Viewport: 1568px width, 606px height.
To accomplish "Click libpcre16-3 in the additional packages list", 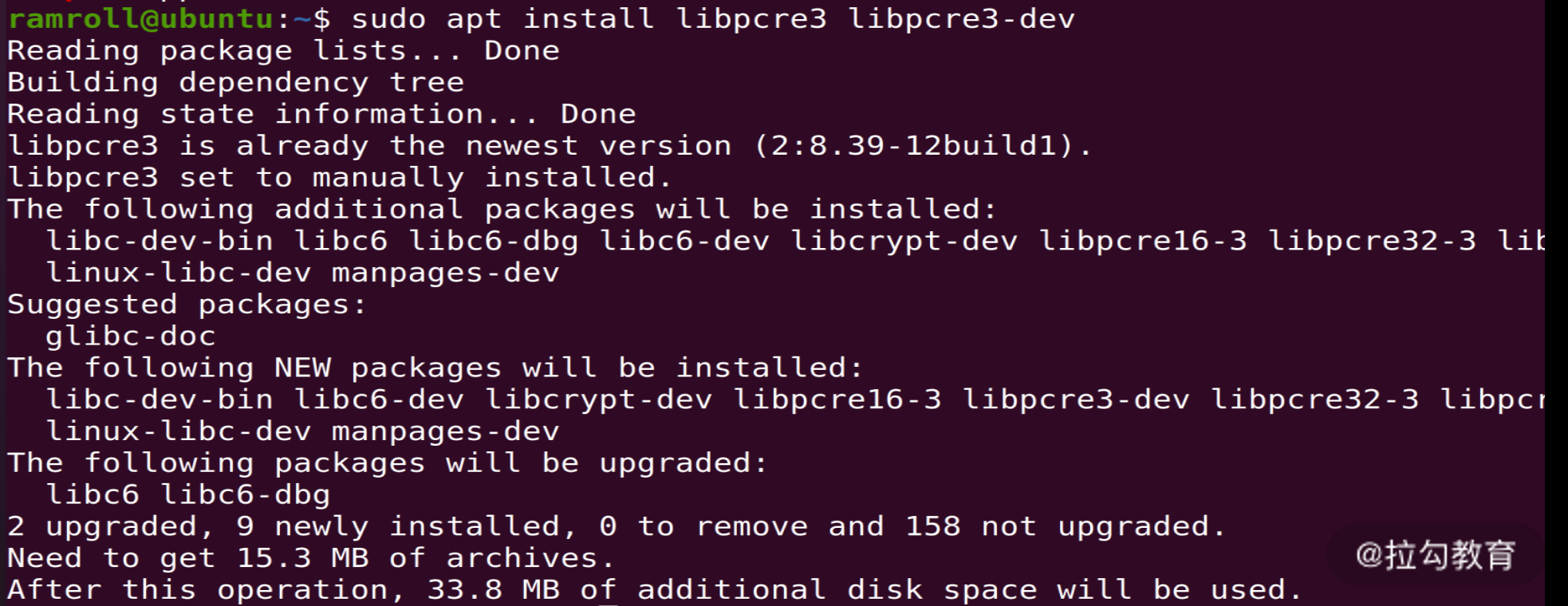I will click(x=1142, y=241).
